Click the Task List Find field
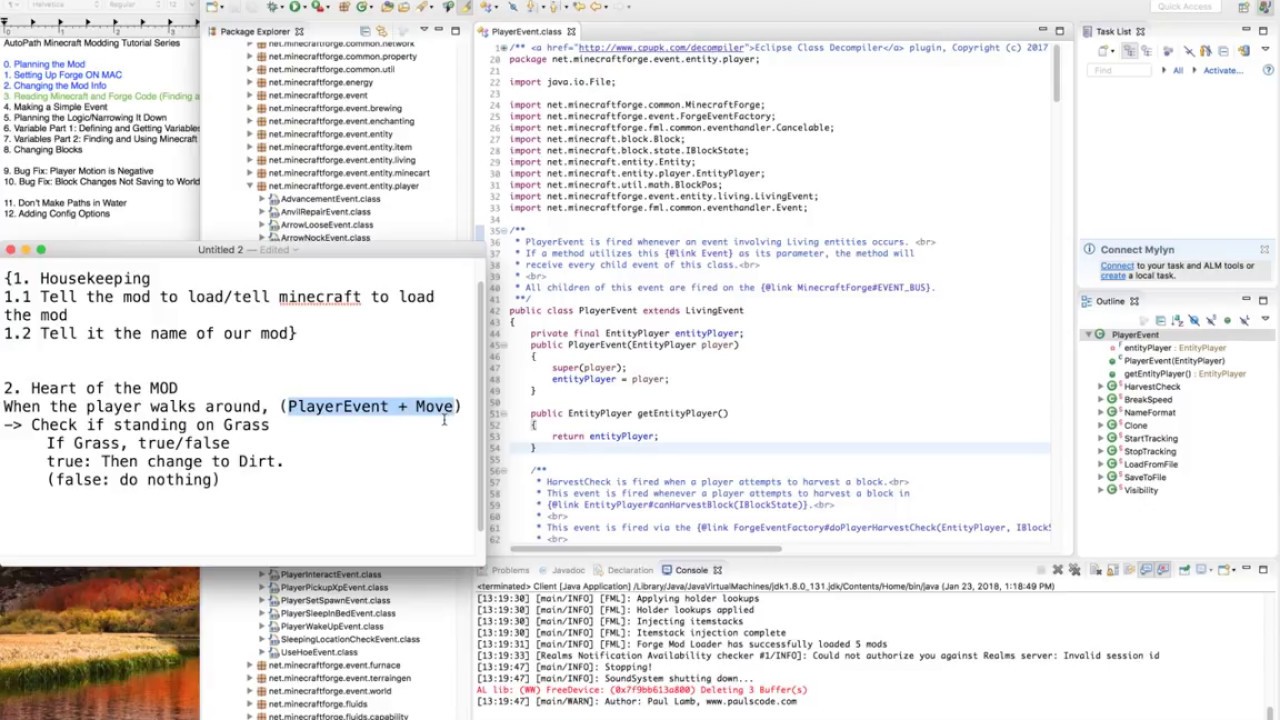 coord(1121,70)
